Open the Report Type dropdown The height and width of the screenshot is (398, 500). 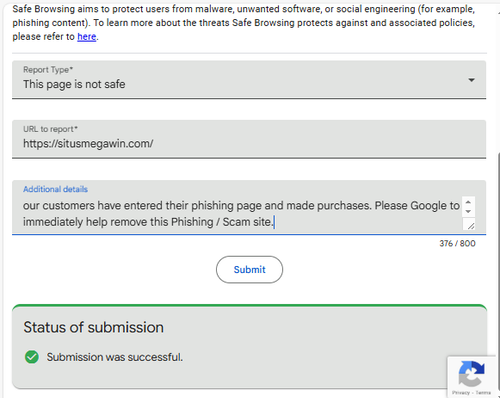249,79
